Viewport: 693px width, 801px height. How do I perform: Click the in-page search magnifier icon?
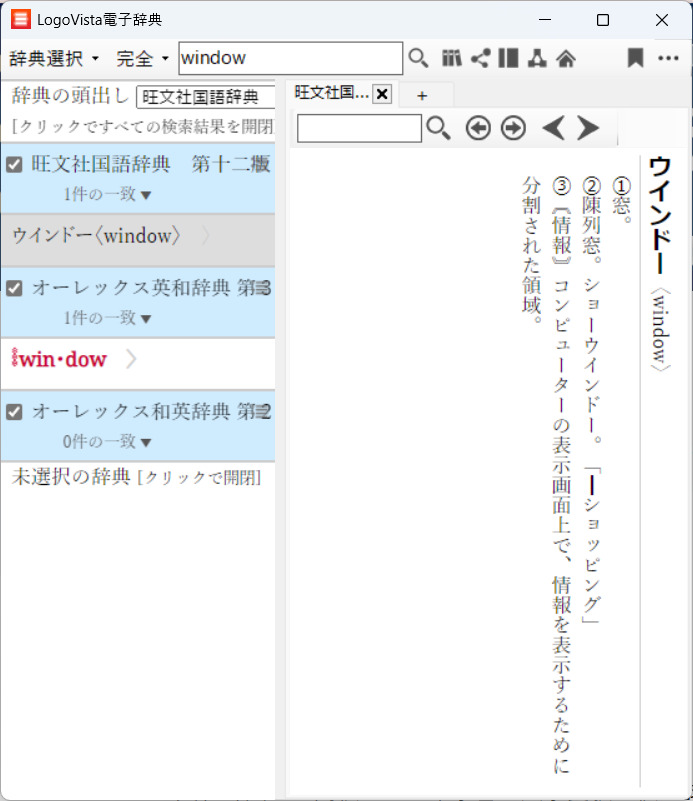pyautogui.click(x=438, y=128)
